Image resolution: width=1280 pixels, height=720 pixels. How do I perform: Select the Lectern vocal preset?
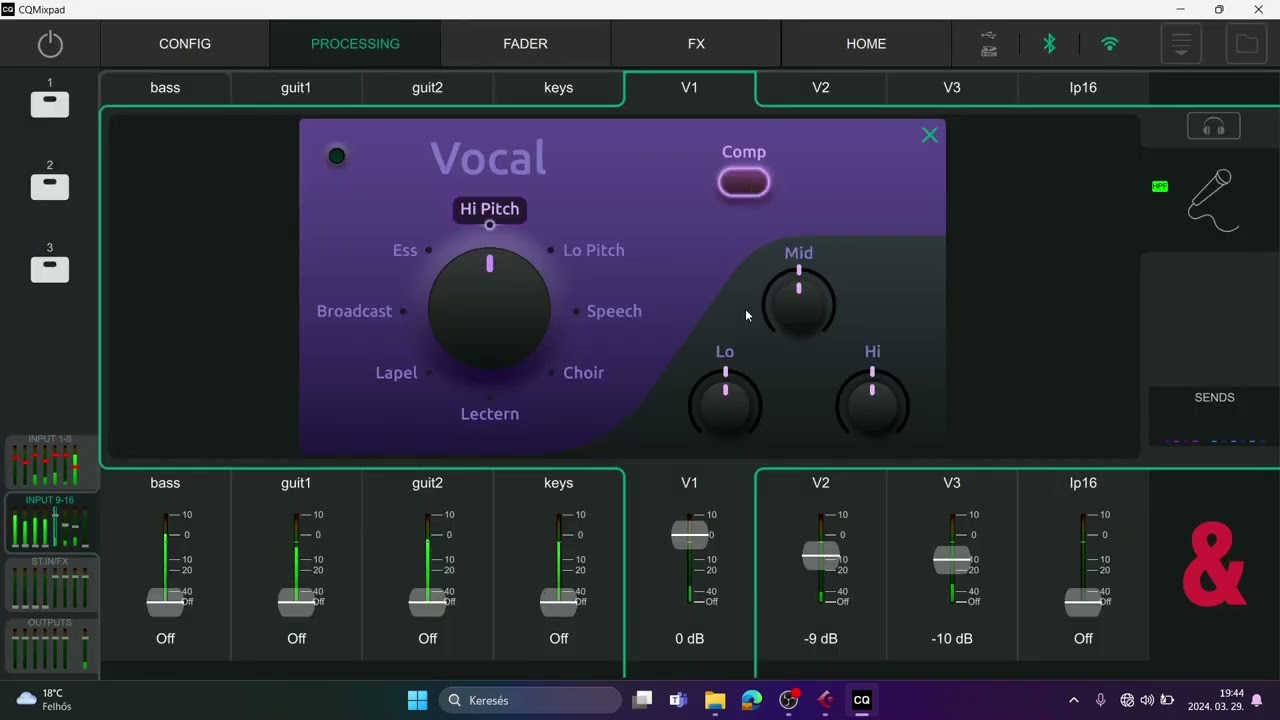click(x=490, y=414)
